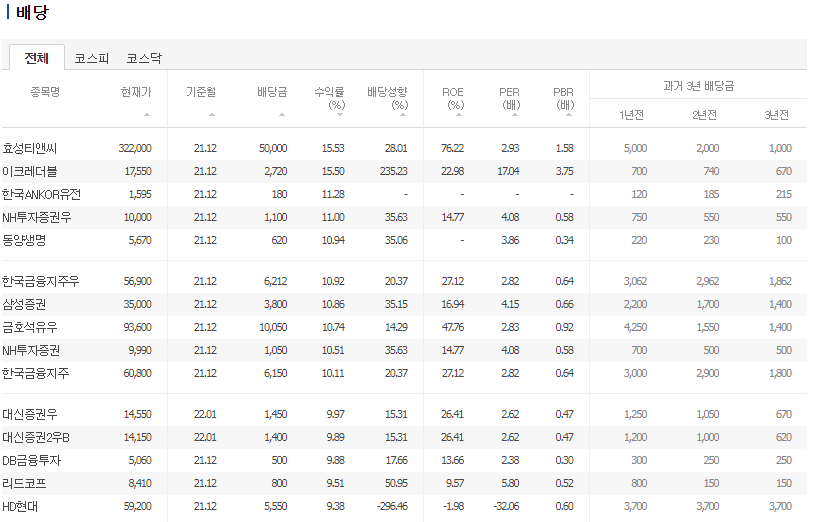Click the 3년전 sub-header
Screen dimensions: 817x522
click(776, 115)
